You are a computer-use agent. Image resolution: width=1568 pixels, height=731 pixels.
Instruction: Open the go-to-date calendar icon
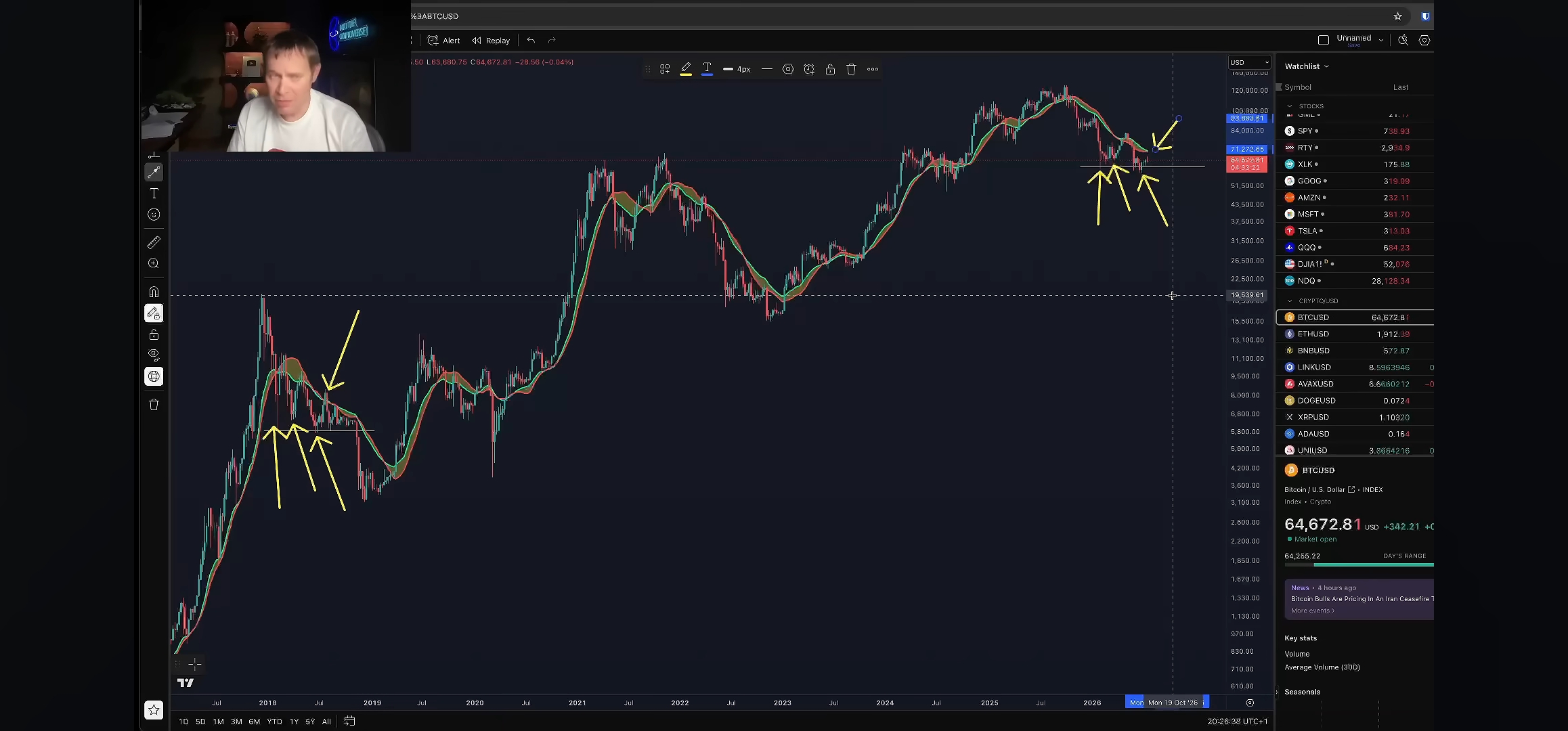(x=349, y=721)
